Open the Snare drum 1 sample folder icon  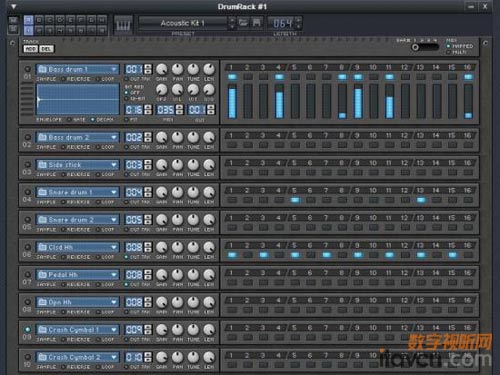click(42, 192)
